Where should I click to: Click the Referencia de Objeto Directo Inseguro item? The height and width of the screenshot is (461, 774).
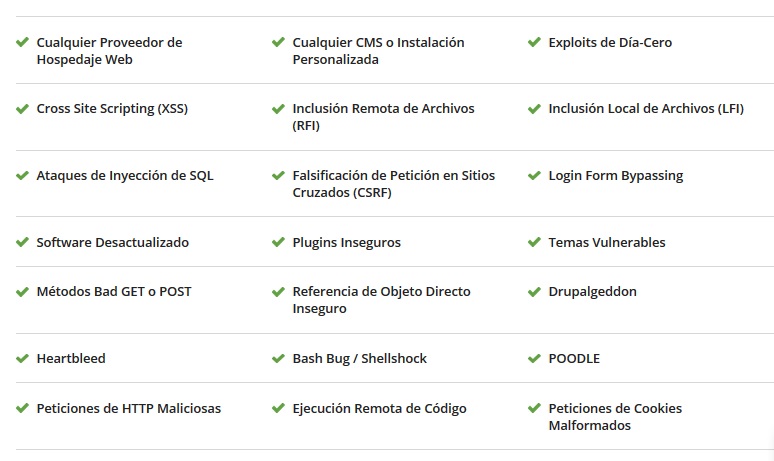[x=382, y=300]
